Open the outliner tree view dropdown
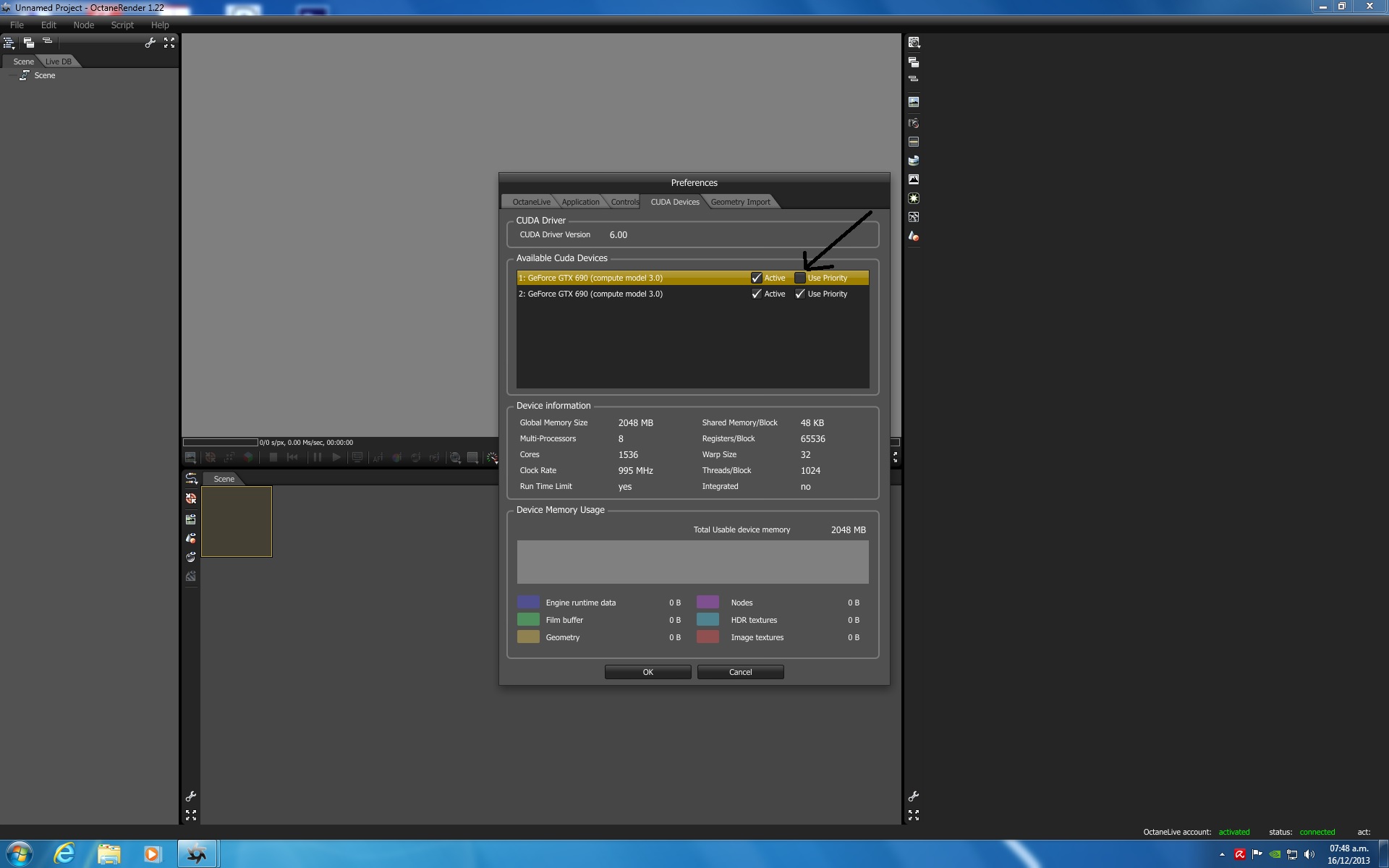The height and width of the screenshot is (868, 1389). (9, 43)
